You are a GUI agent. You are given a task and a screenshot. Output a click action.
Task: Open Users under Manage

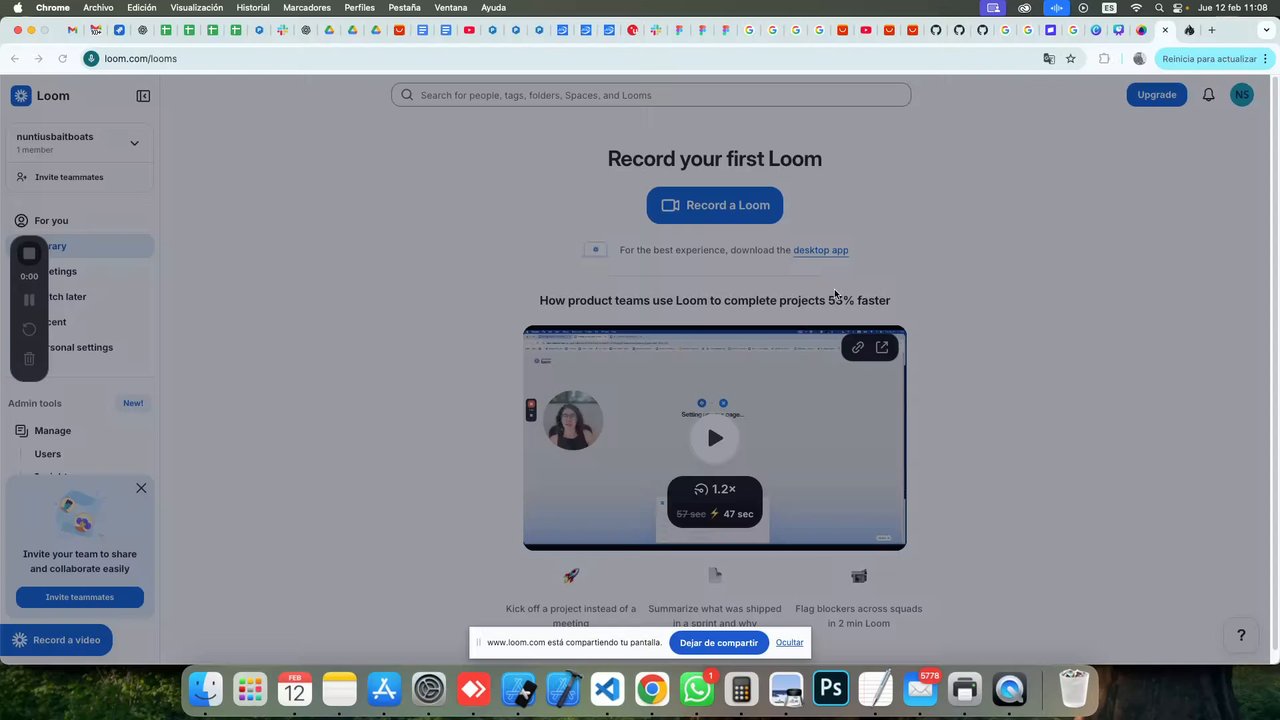(x=47, y=454)
